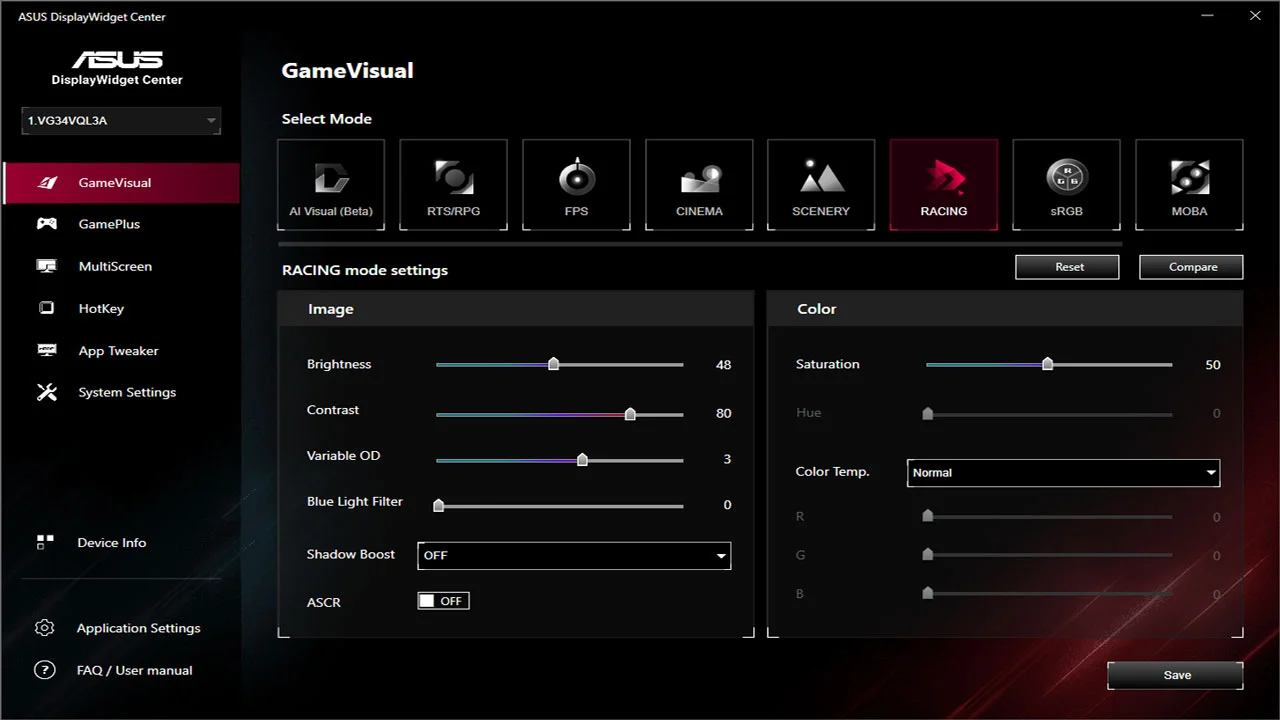The image size is (1280, 720).
Task: Adjust the Brightness slider handle
Action: [555, 364]
